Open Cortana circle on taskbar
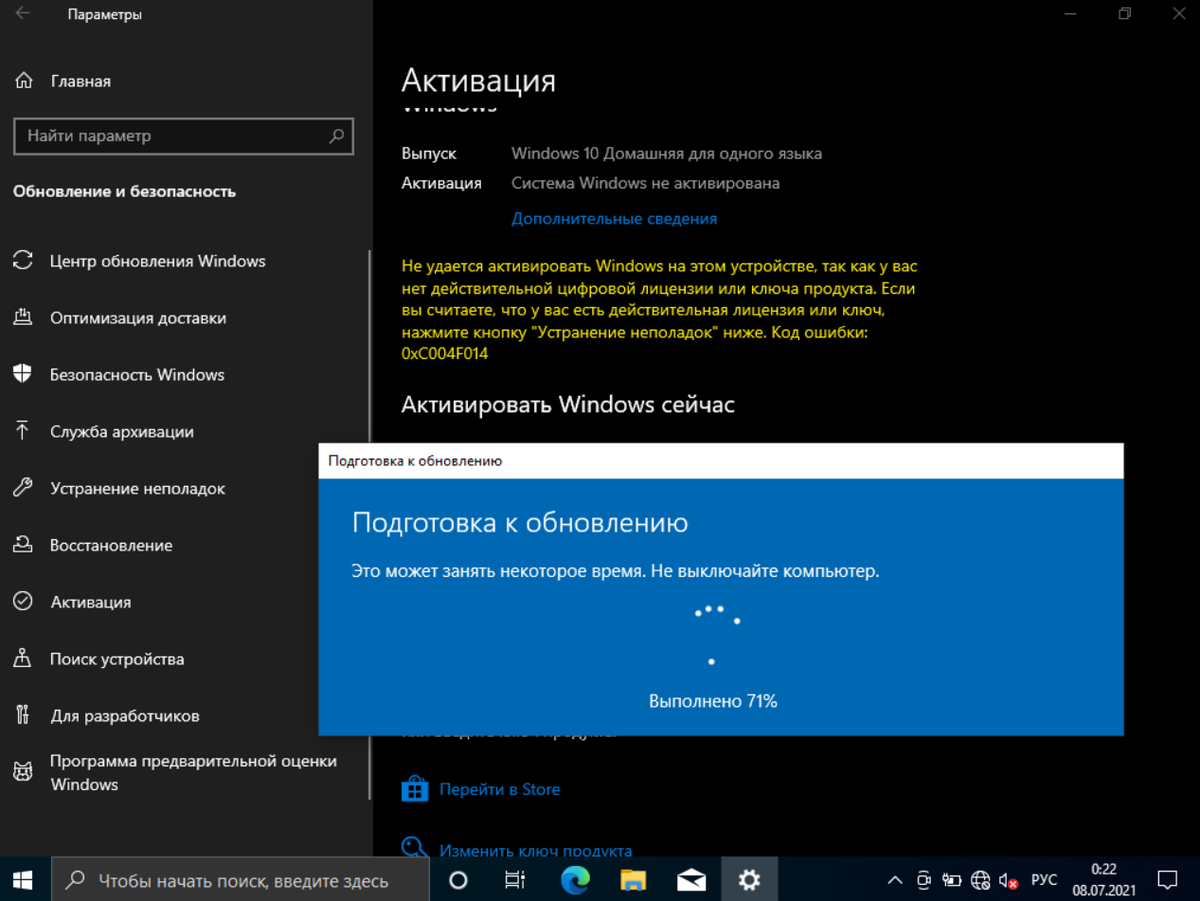Screen dimensions: 1200x901 (458, 880)
